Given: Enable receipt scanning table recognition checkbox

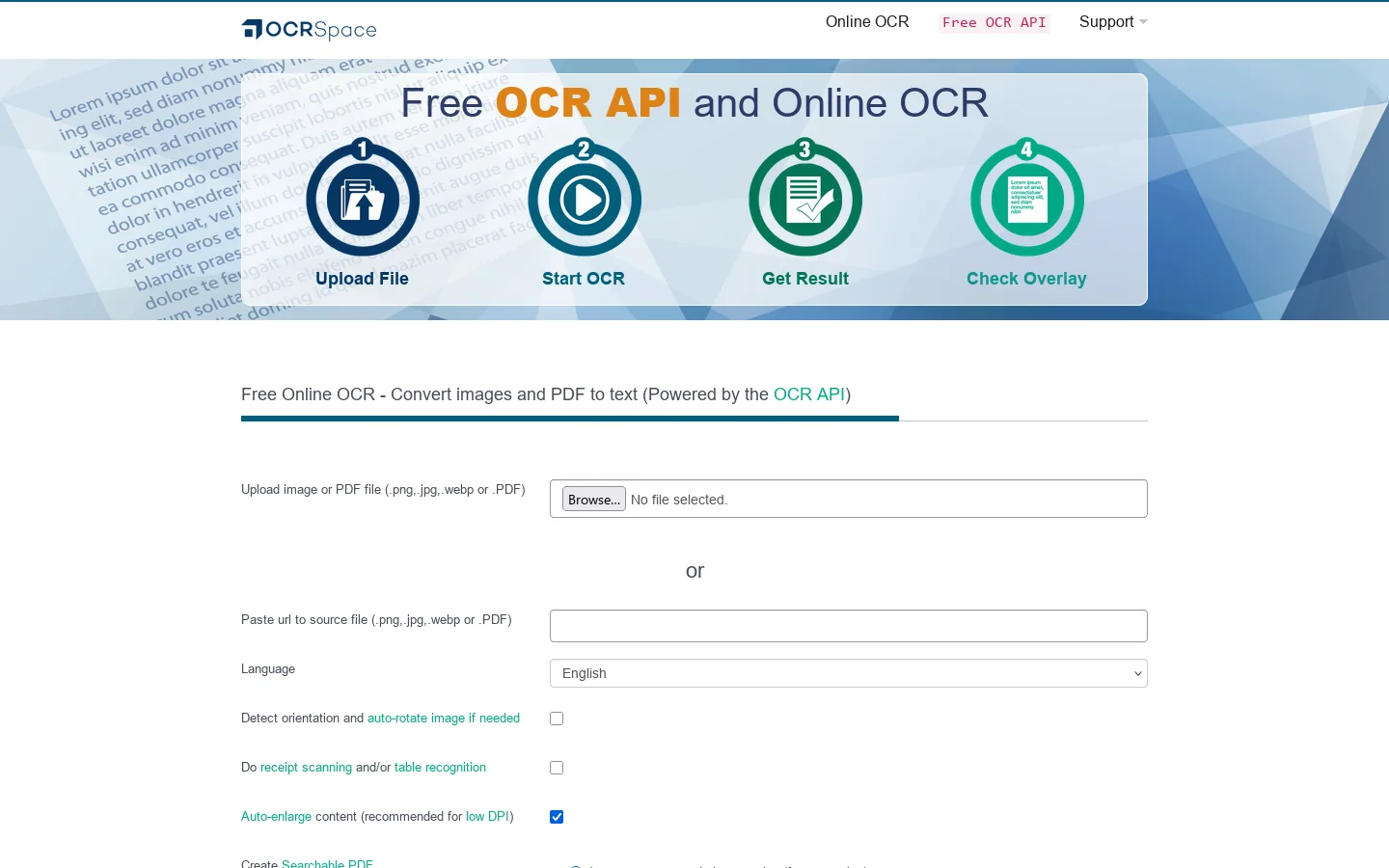Looking at the screenshot, I should pyautogui.click(x=557, y=768).
